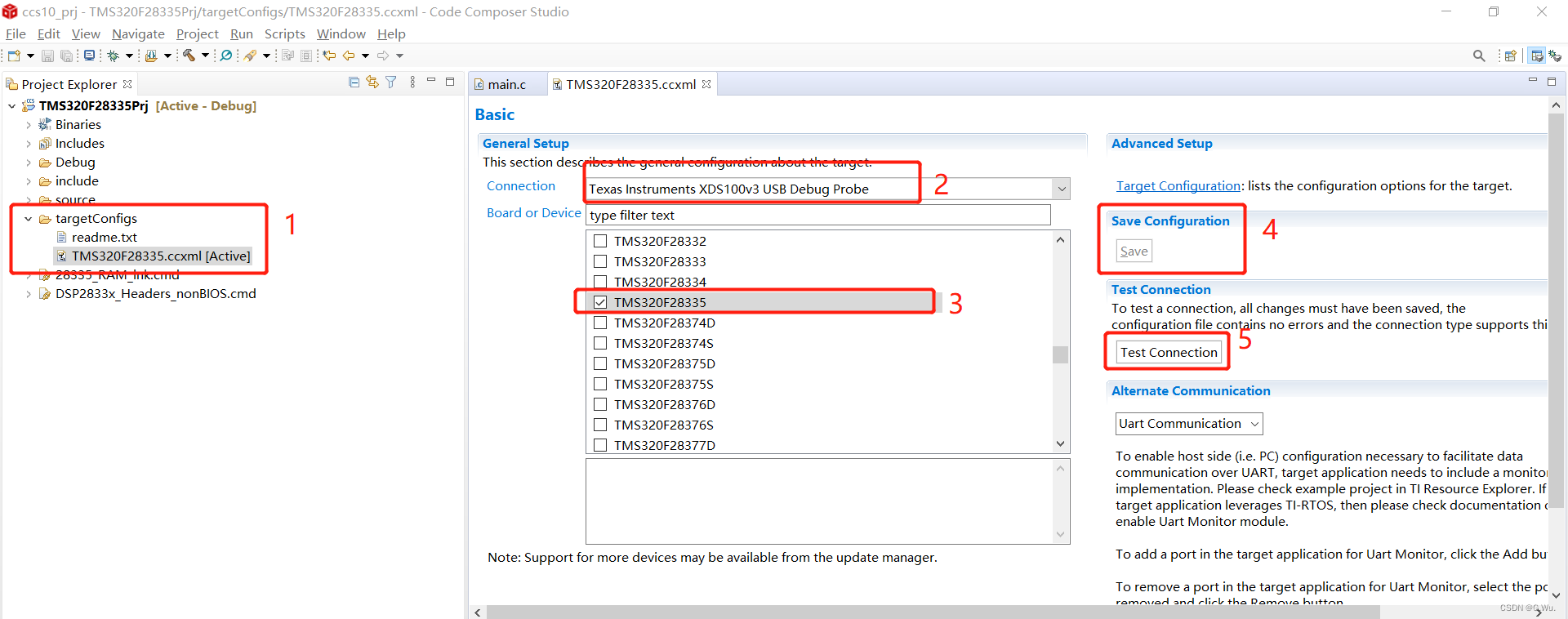
Task: Check the TMS320F28334 device checkbox
Action: pos(600,282)
